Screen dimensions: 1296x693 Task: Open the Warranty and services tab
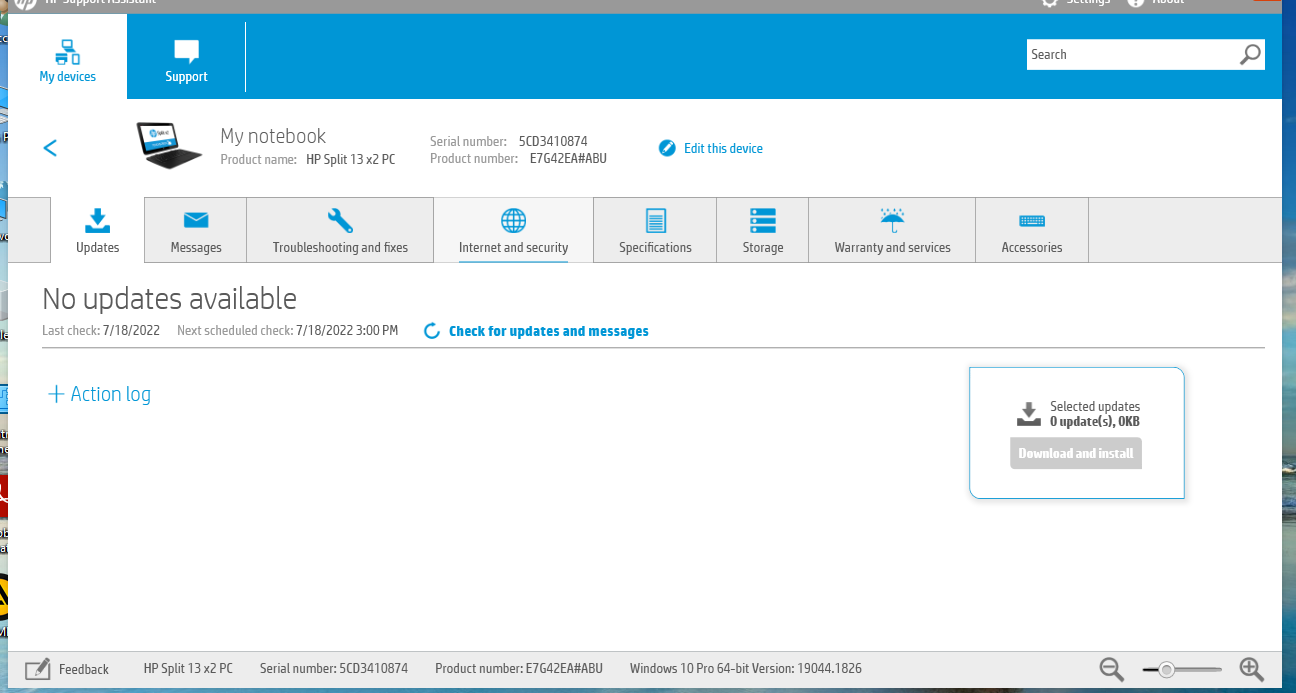[892, 230]
